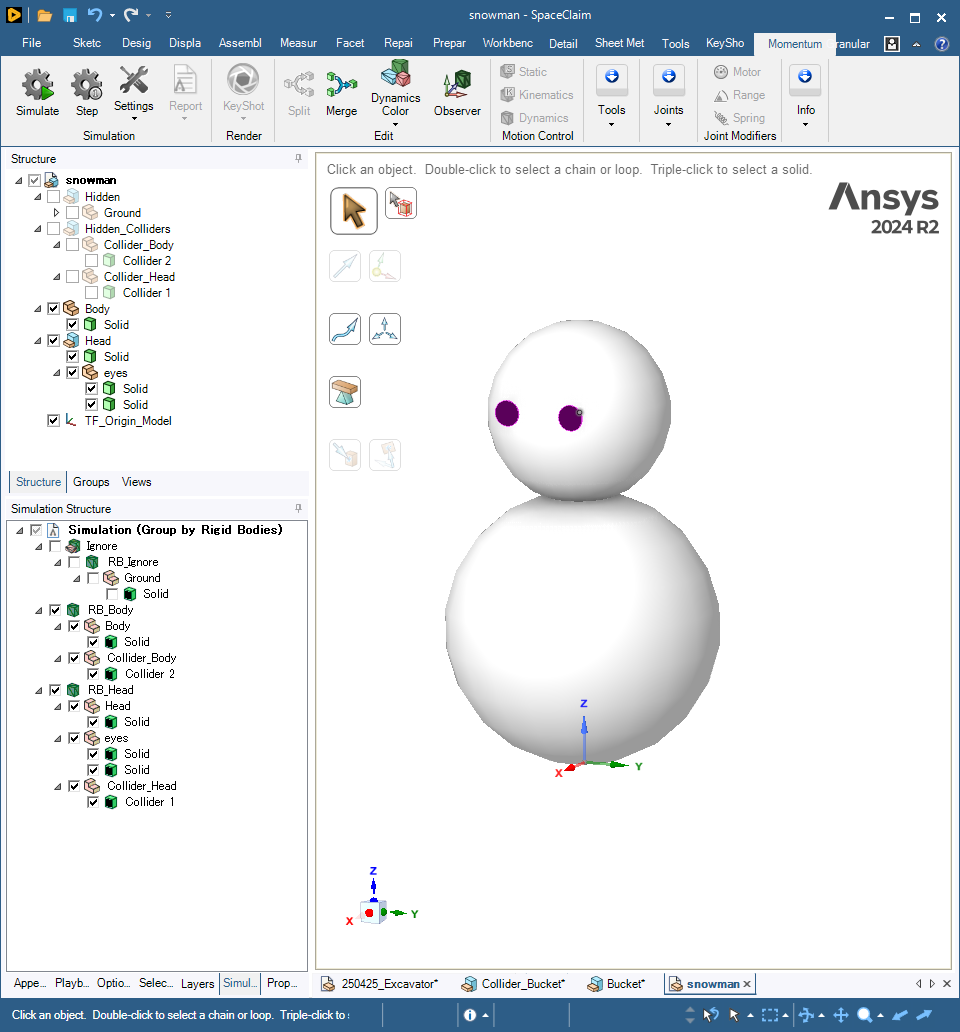
Task: Click the Tools ribbon icon
Action: 611,77
